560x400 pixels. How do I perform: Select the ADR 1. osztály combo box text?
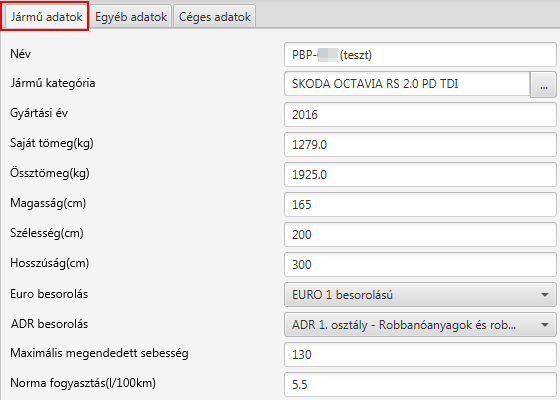(x=404, y=325)
